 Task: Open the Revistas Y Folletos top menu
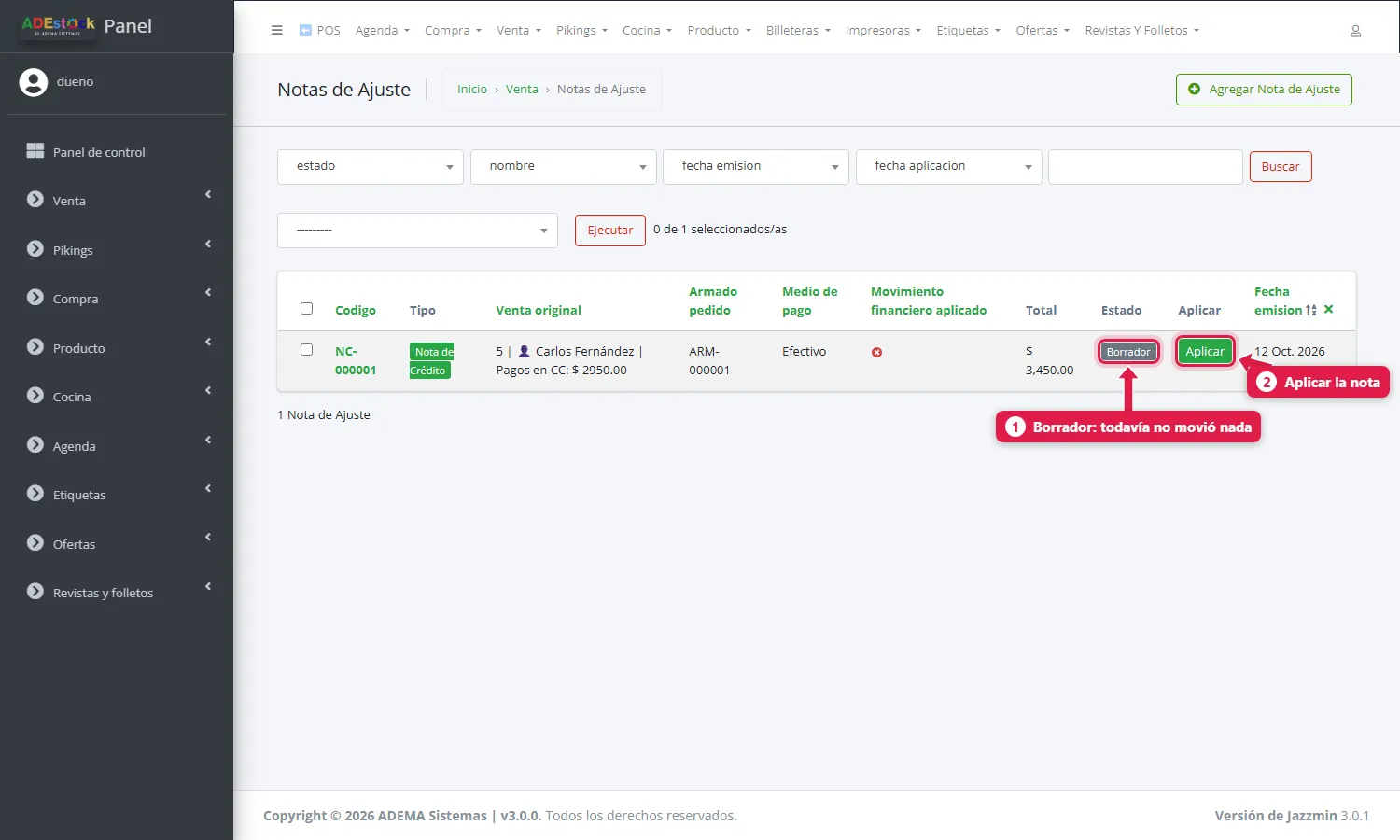[x=1141, y=31]
